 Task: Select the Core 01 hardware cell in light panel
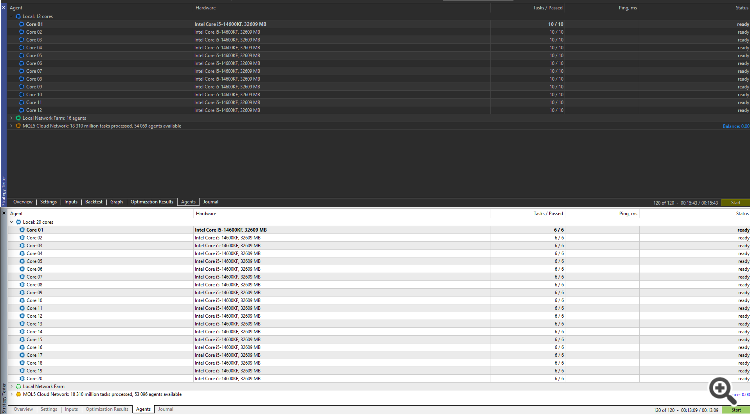click(231, 230)
